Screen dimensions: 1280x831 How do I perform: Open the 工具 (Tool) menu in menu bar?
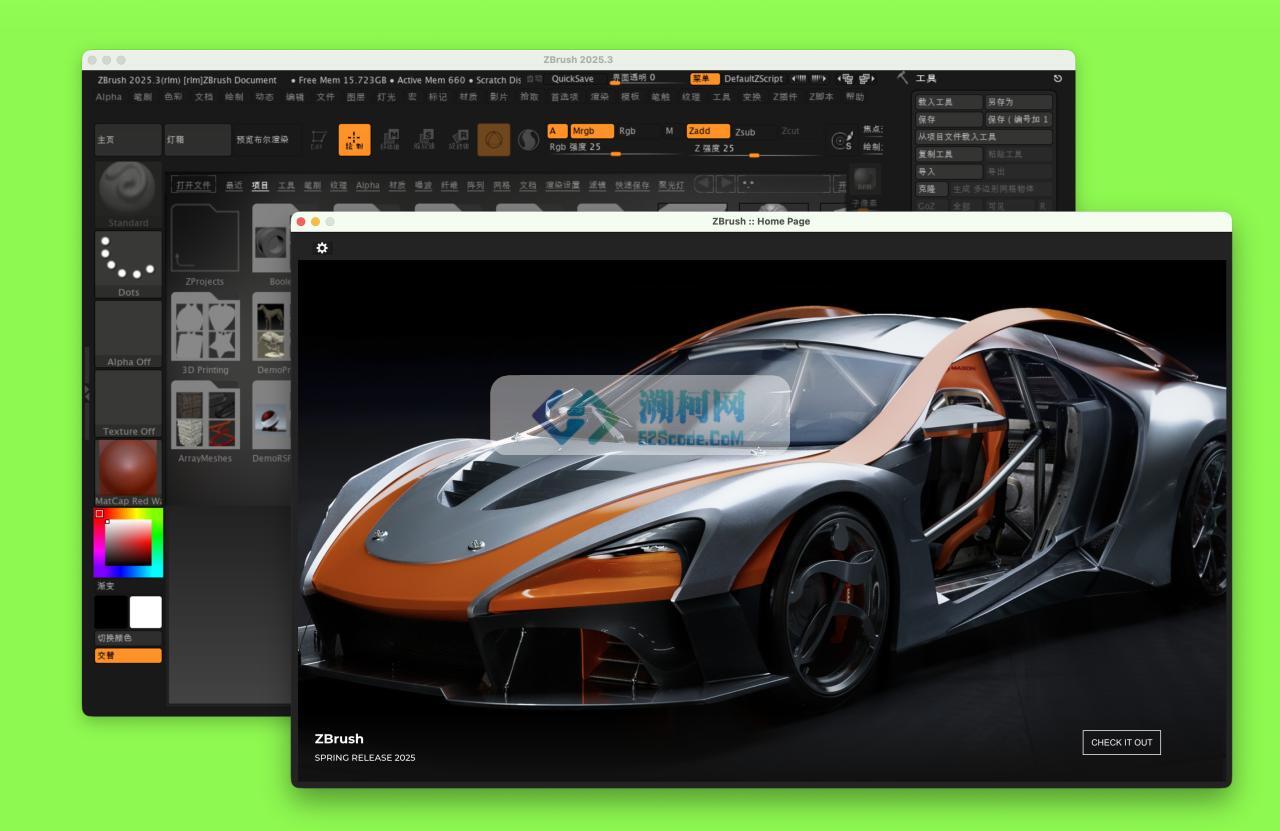(721, 97)
